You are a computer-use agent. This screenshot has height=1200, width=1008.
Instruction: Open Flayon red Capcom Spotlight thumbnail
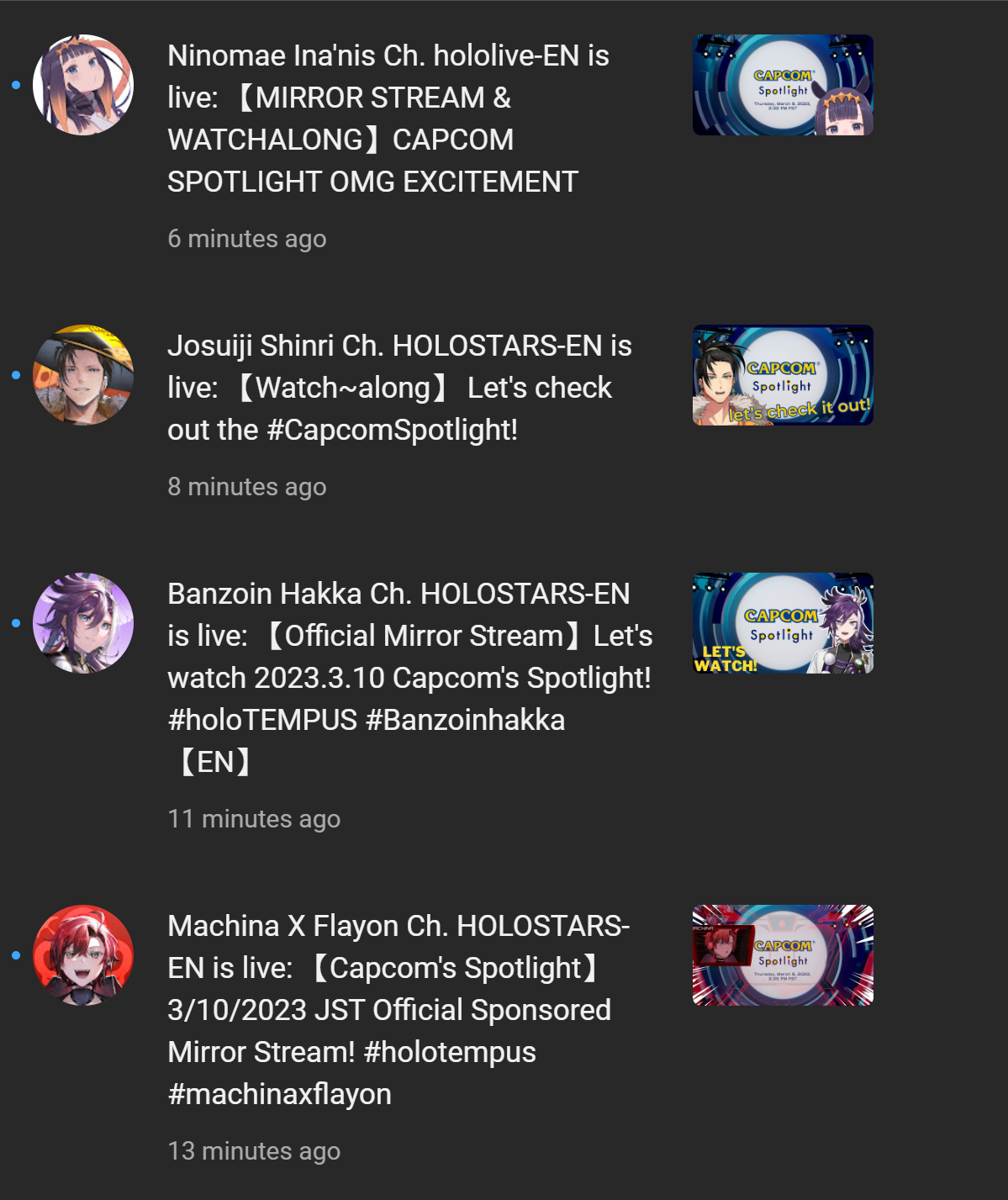[x=783, y=955]
